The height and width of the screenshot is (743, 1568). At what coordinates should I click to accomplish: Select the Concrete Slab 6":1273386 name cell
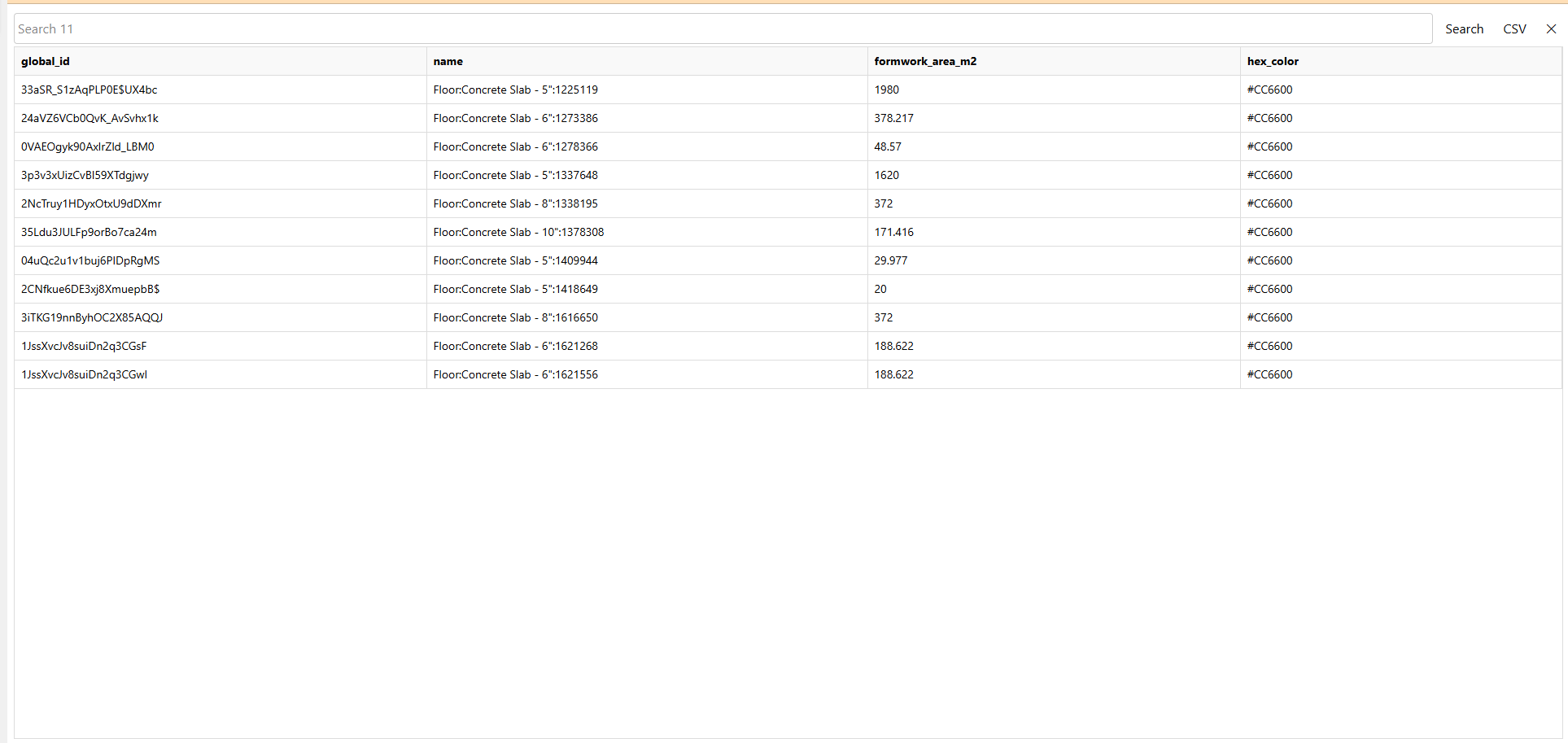pyautogui.click(x=515, y=118)
